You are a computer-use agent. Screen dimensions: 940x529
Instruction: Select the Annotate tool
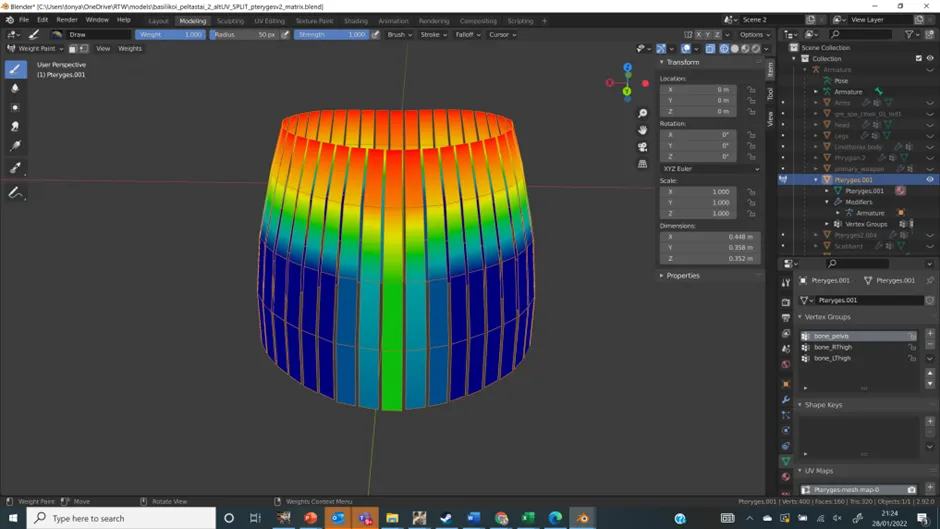pos(16,193)
